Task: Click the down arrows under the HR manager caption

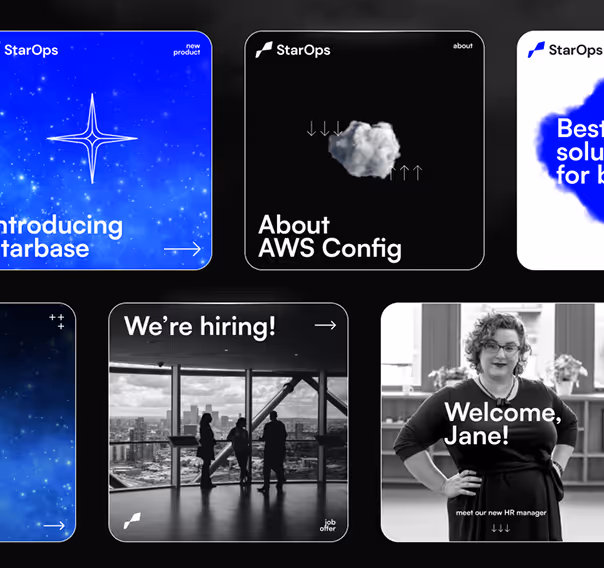Action: click(500, 528)
